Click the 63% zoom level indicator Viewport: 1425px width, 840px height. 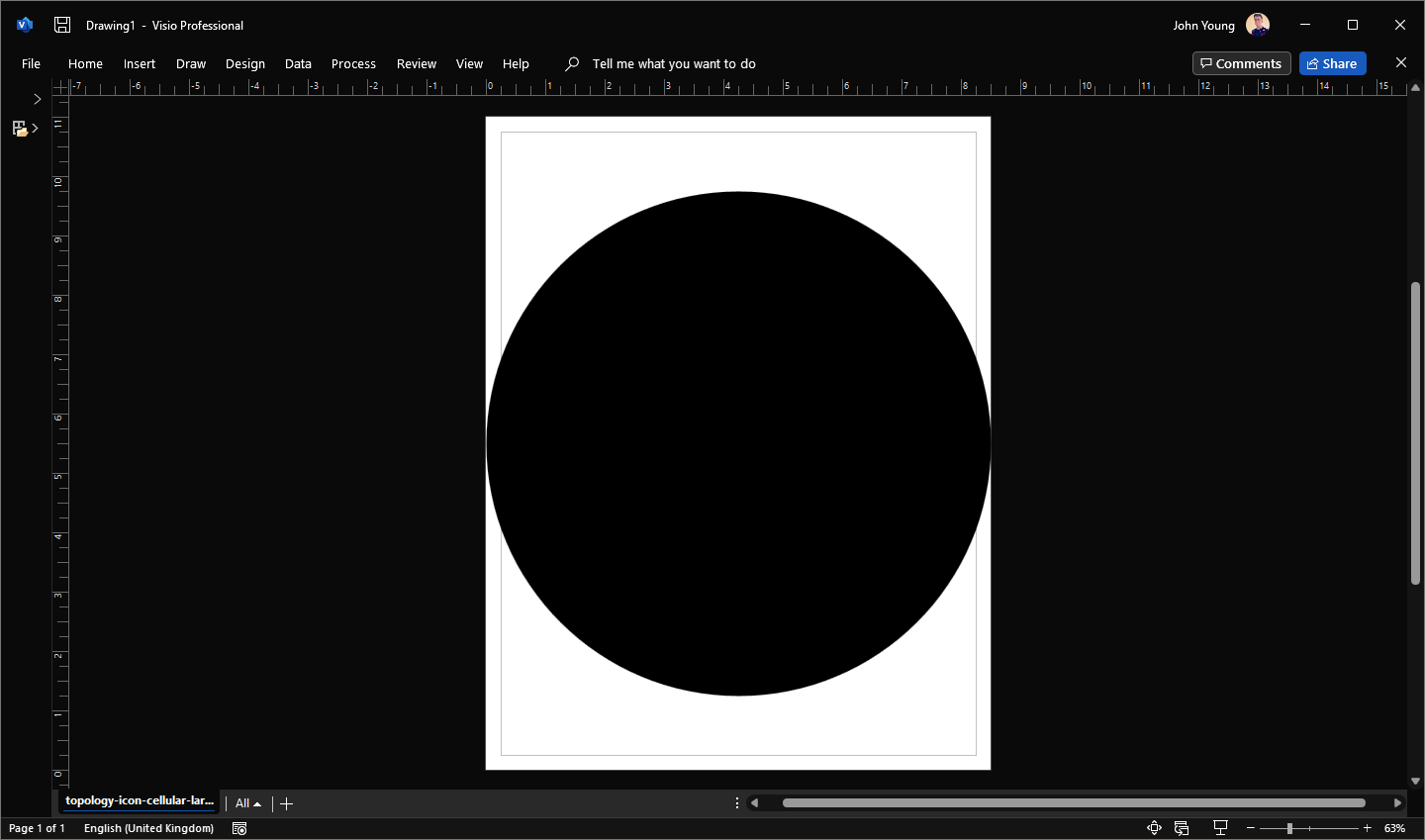(x=1394, y=828)
